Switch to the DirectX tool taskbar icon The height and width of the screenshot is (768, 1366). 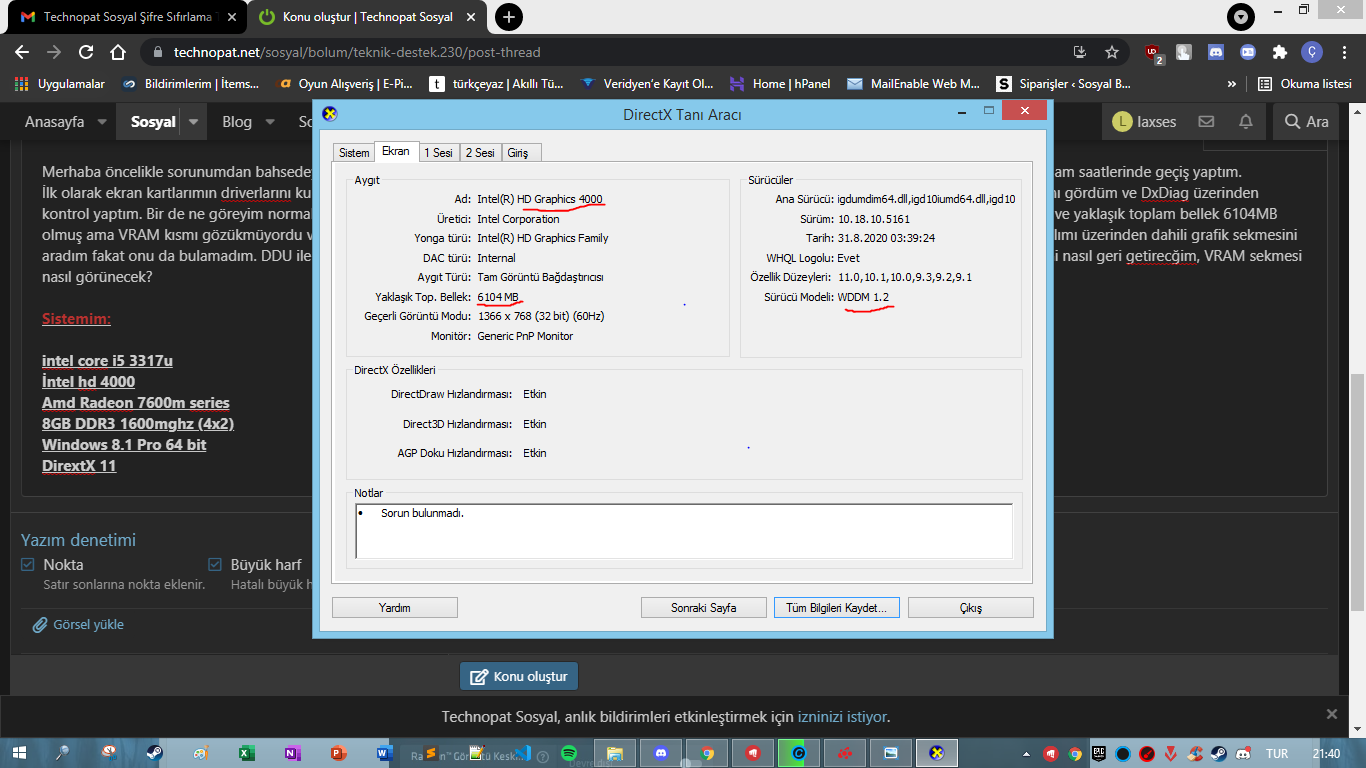coord(937,753)
